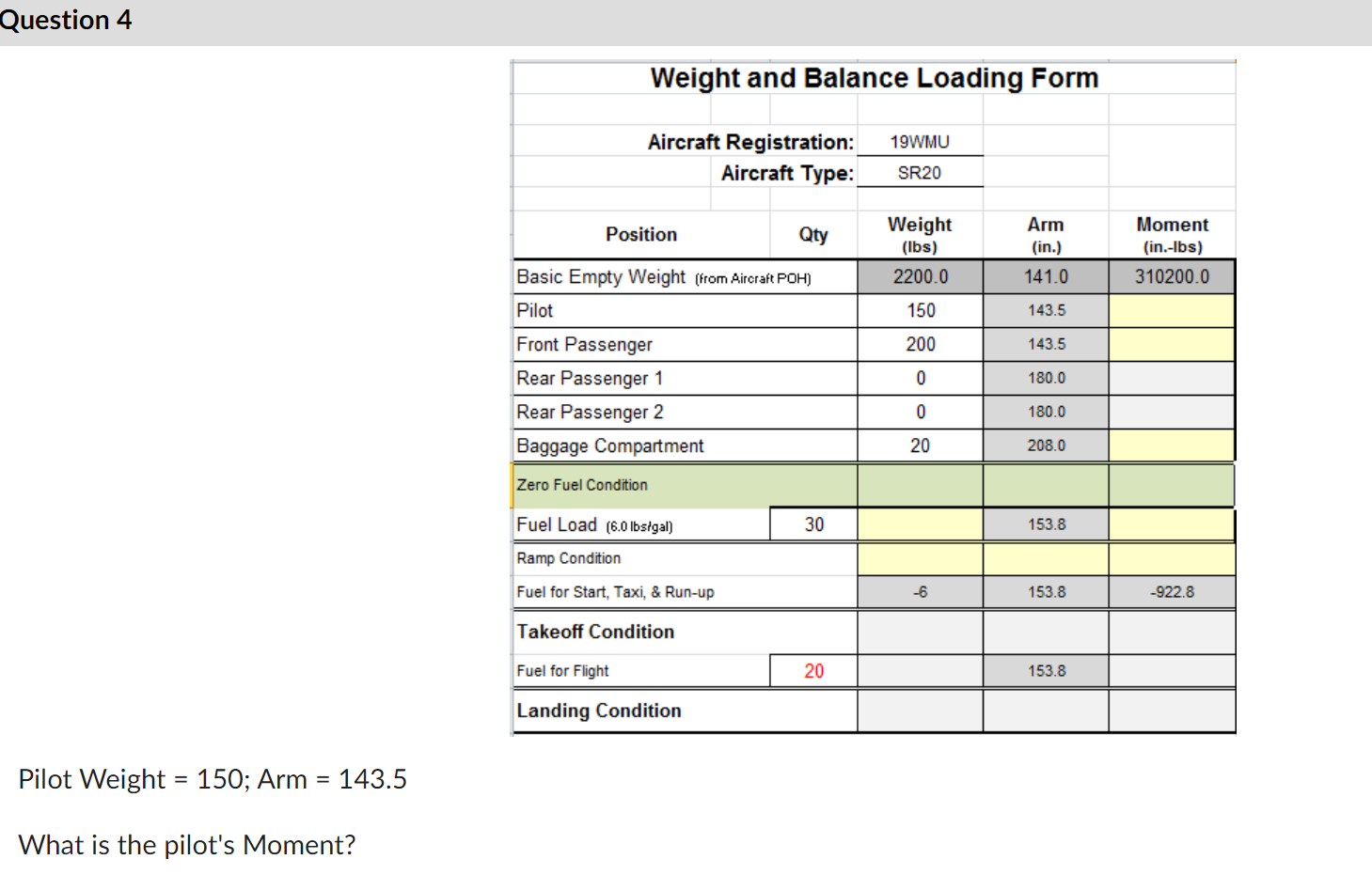This screenshot has height=875, width=1372.
Task: Select the Front Passenger Moment cell
Action: (x=1171, y=344)
